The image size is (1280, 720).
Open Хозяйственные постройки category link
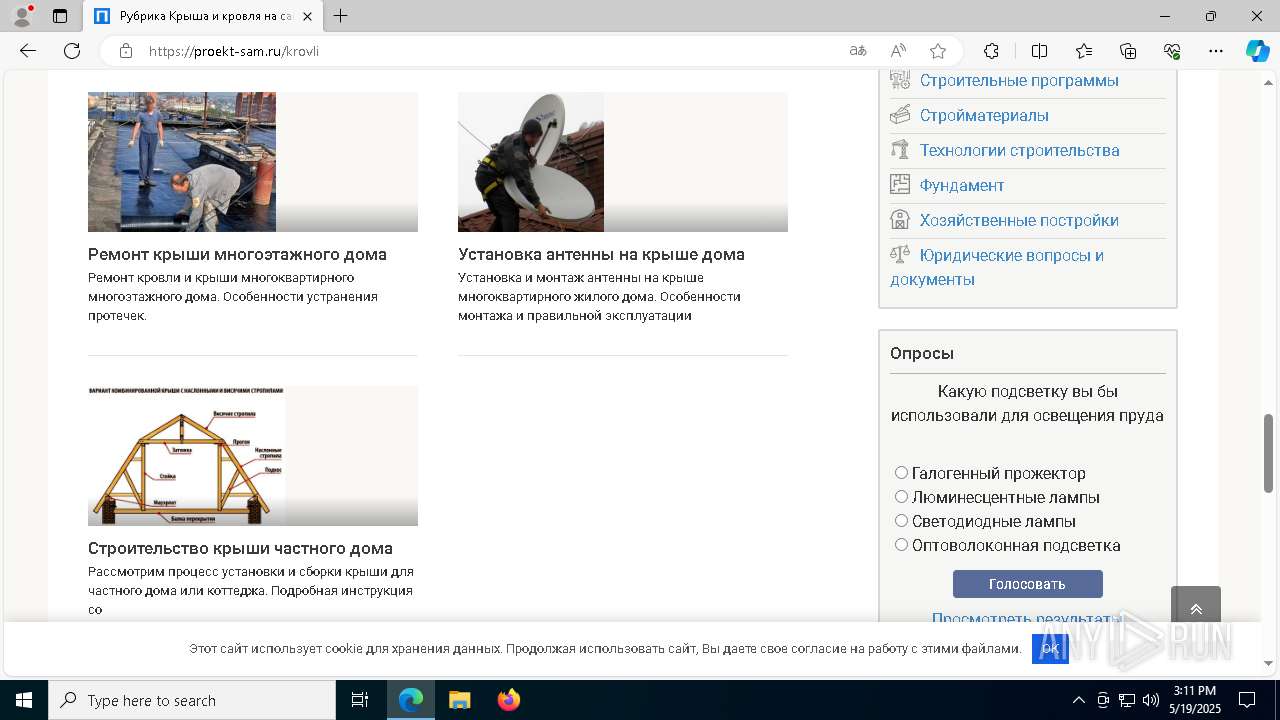coord(1019,220)
